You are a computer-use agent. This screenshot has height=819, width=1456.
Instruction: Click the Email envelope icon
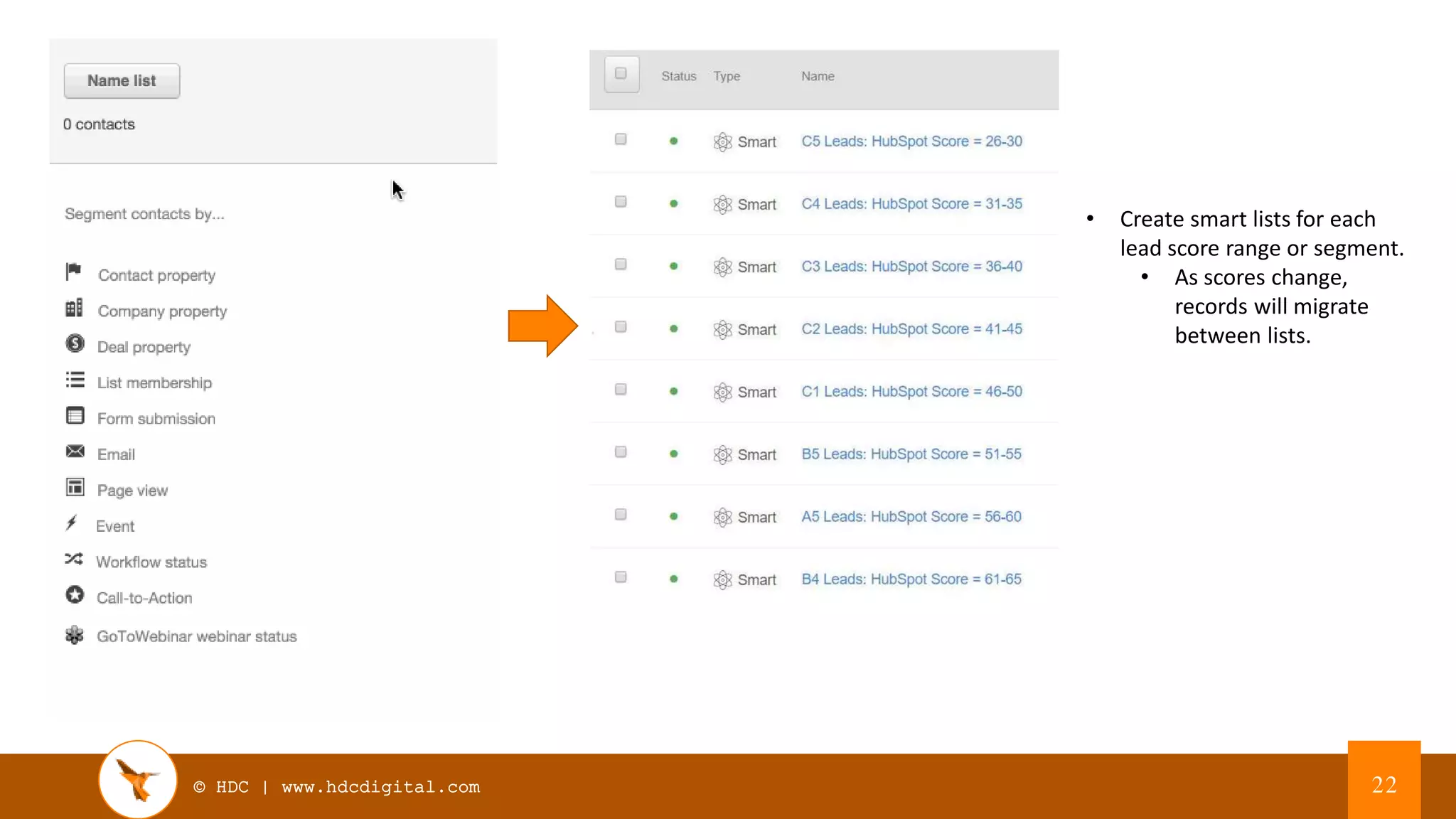click(75, 451)
